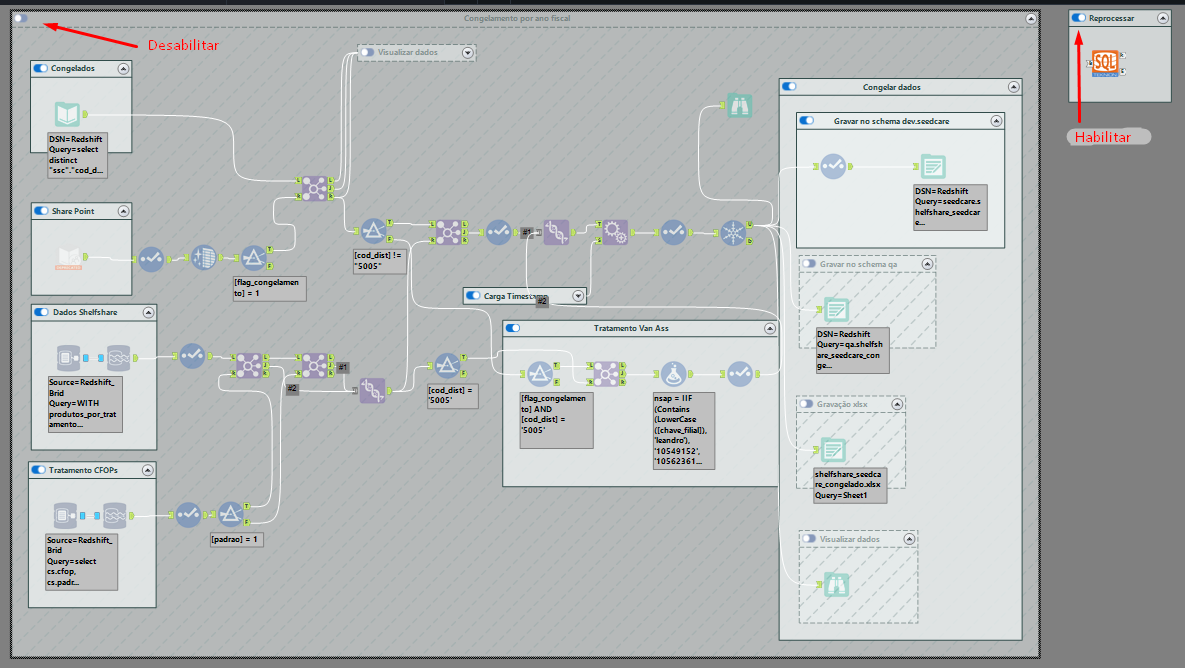Image resolution: width=1185 pixels, height=668 pixels.
Task: Select the Browse tool in bottom Visualizar dados container
Action: click(836, 584)
